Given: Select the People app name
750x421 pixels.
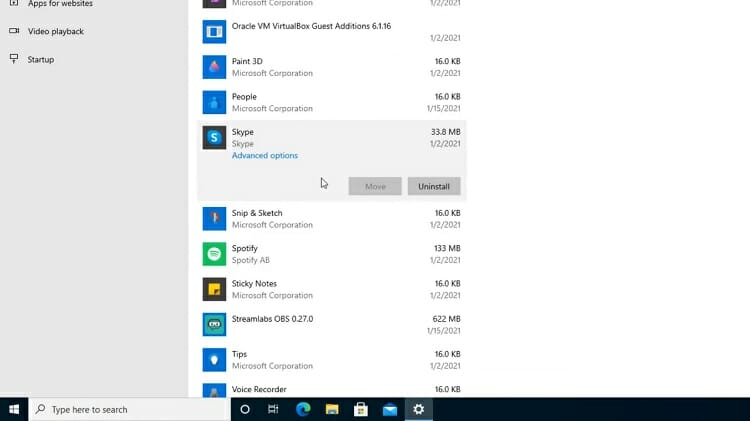Looking at the screenshot, I should 244,97.
